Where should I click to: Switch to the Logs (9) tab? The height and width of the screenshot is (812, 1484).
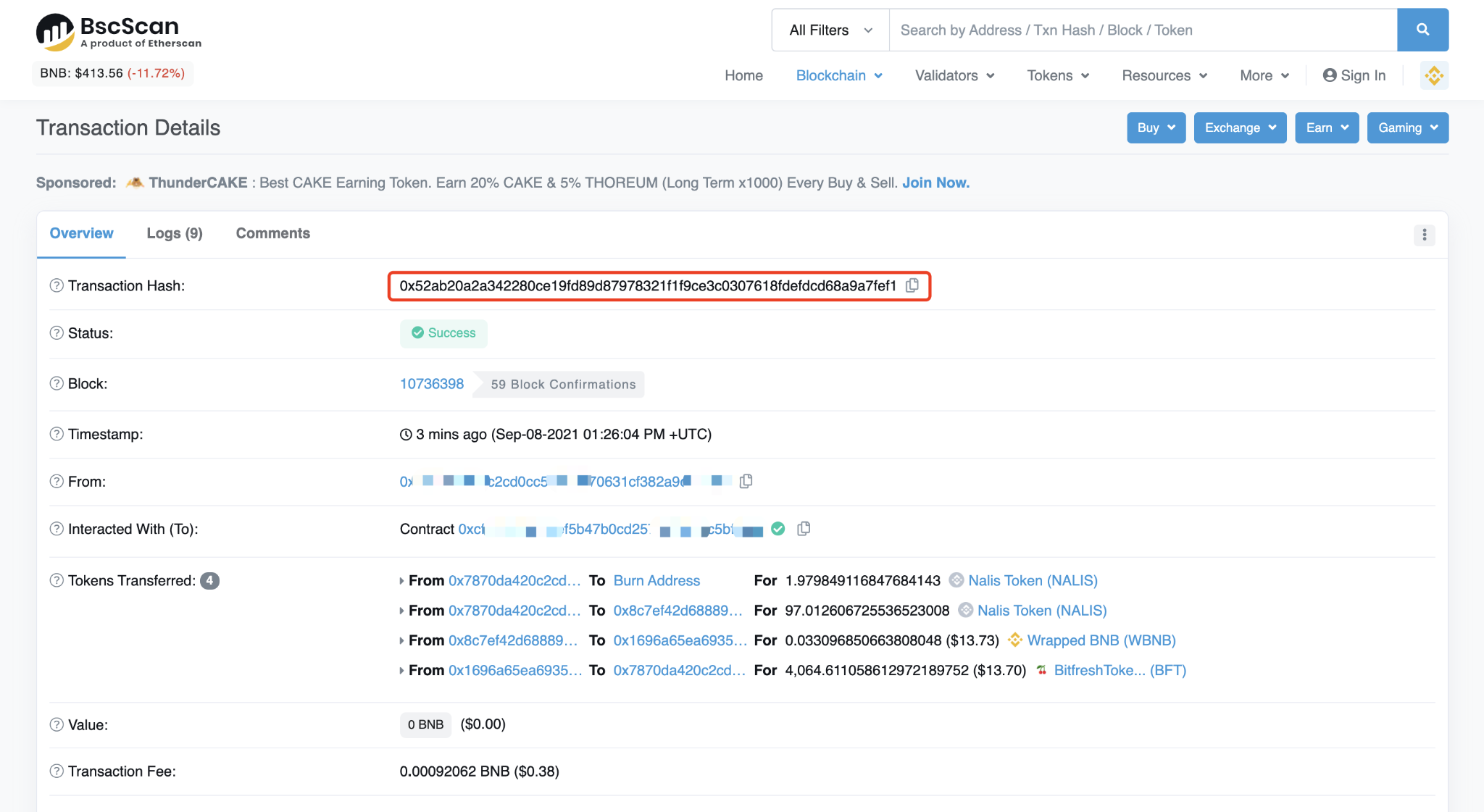(x=175, y=233)
